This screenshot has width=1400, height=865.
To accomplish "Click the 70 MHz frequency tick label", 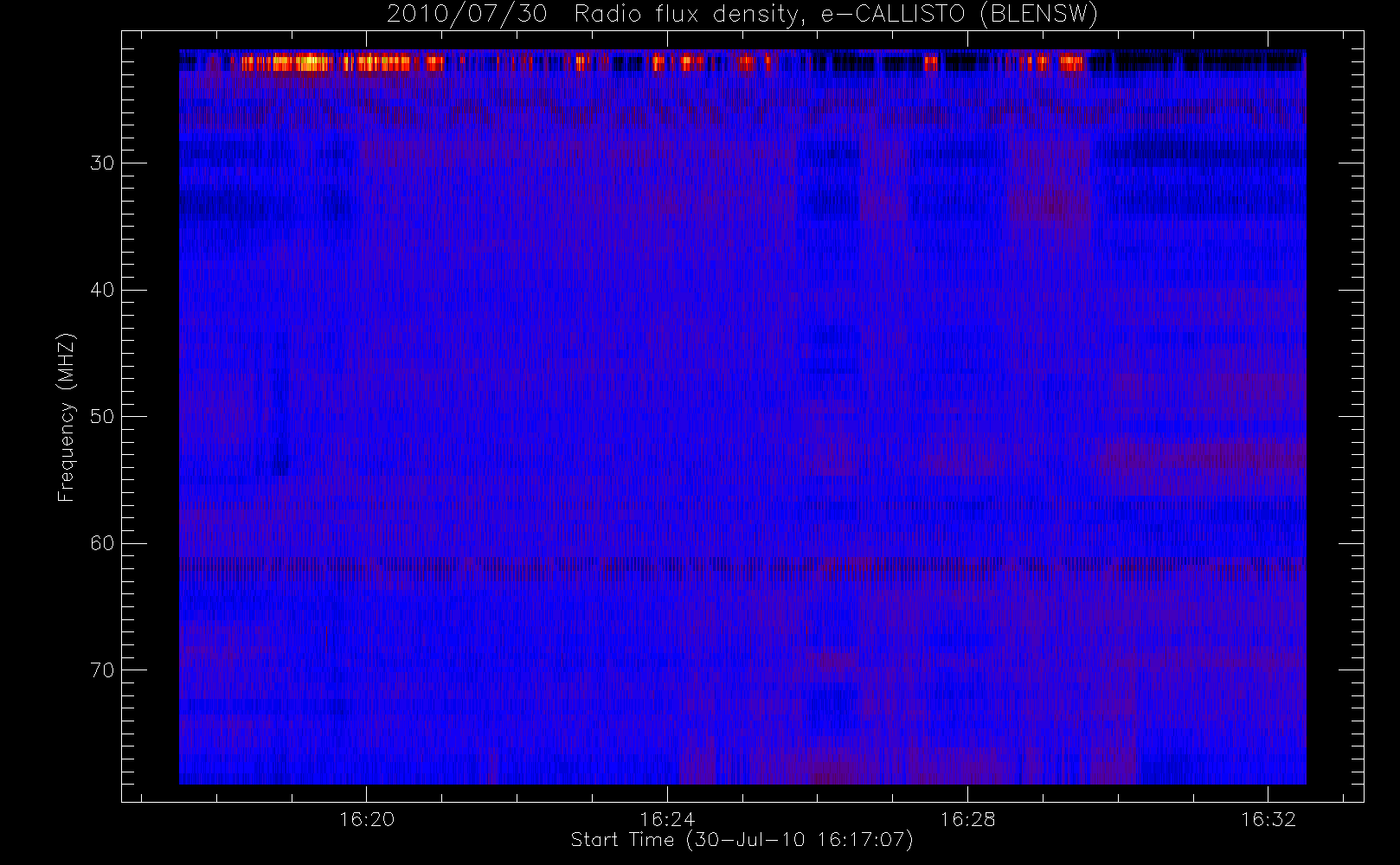I will [102, 670].
